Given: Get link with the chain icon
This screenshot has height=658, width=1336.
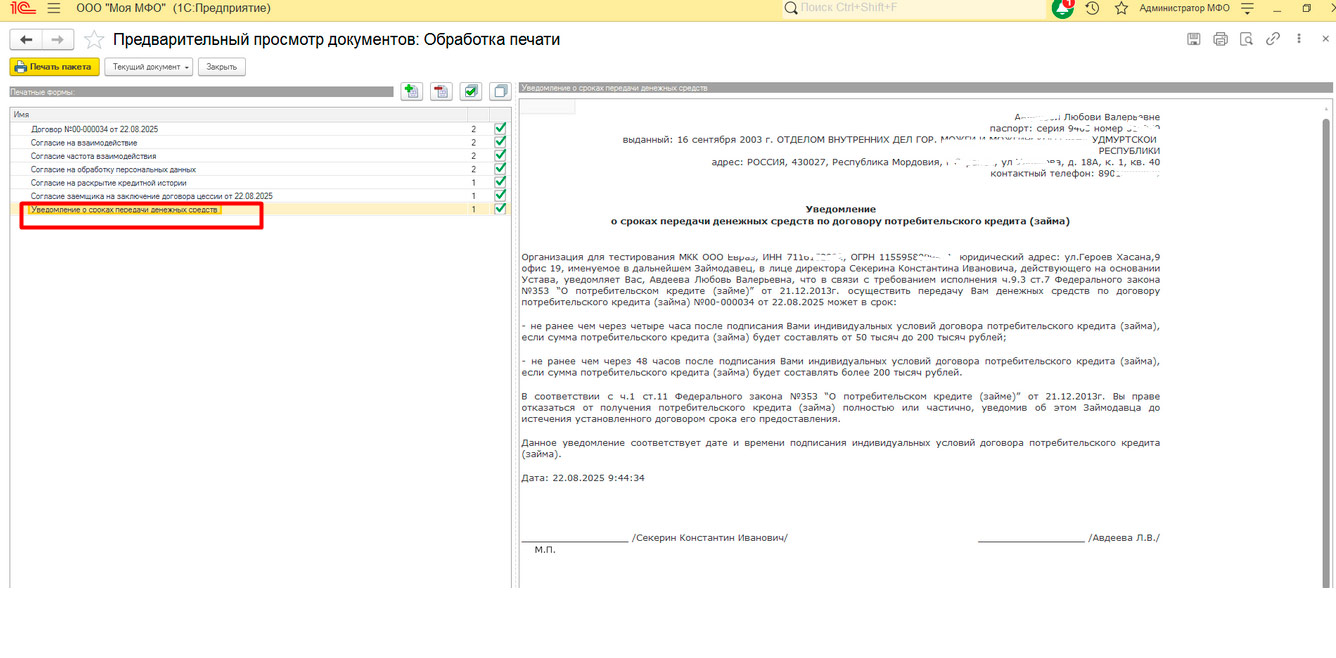Looking at the screenshot, I should click(x=1273, y=39).
